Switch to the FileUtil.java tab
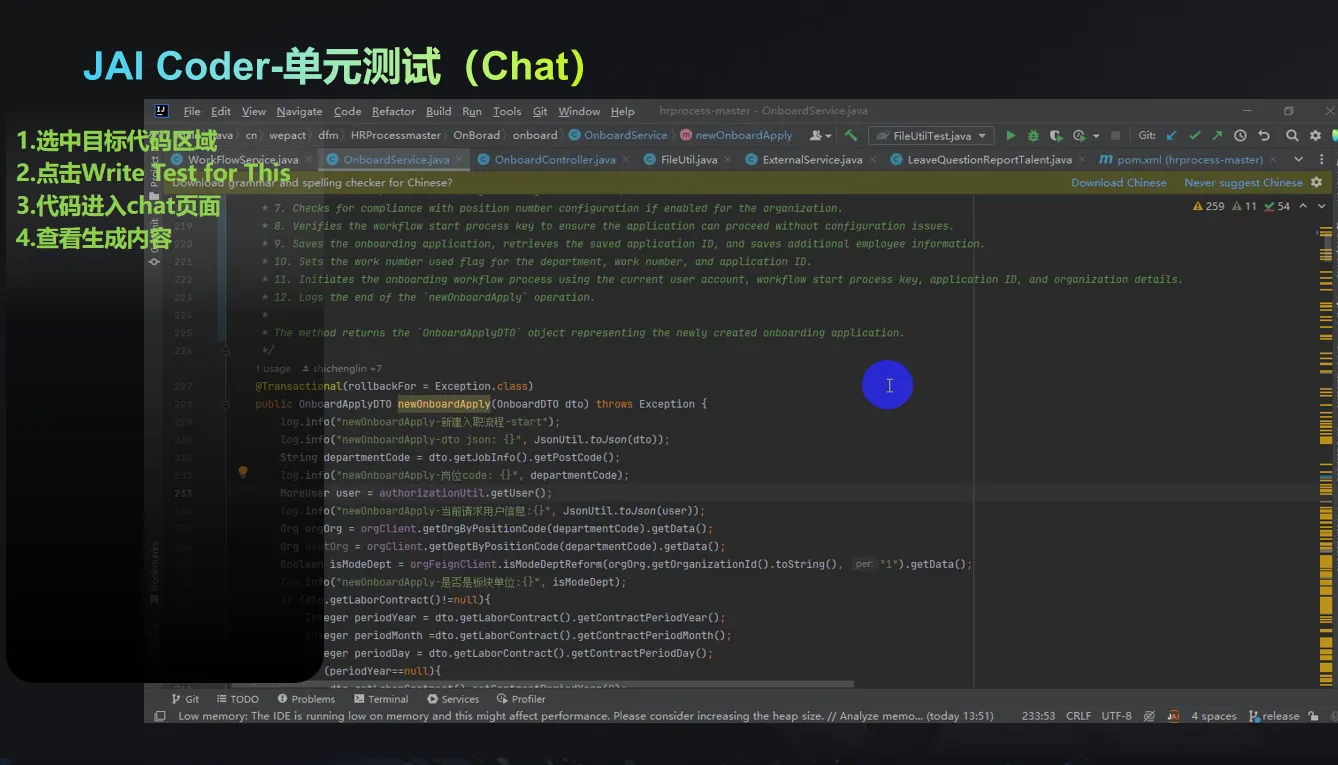Viewport: 1338px width, 765px height. [689, 160]
